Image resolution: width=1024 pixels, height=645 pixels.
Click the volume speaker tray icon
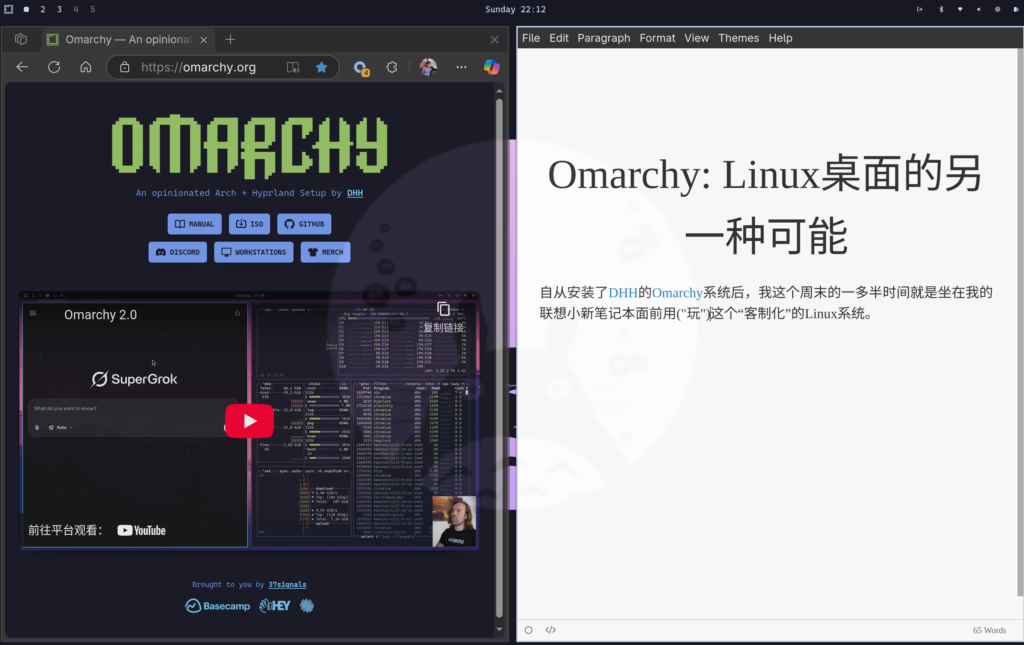pos(978,9)
